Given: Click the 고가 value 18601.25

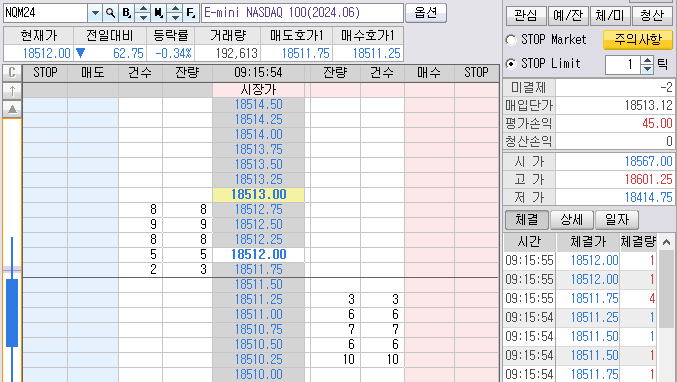Looking at the screenshot, I should point(648,180).
